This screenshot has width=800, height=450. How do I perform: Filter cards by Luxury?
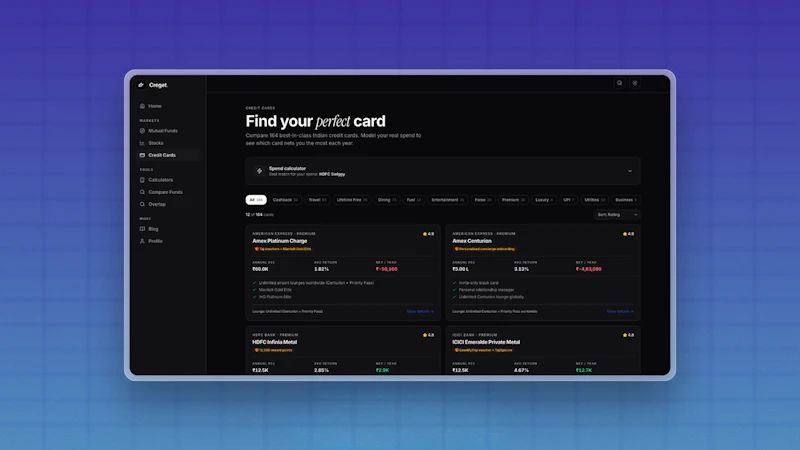[544, 200]
